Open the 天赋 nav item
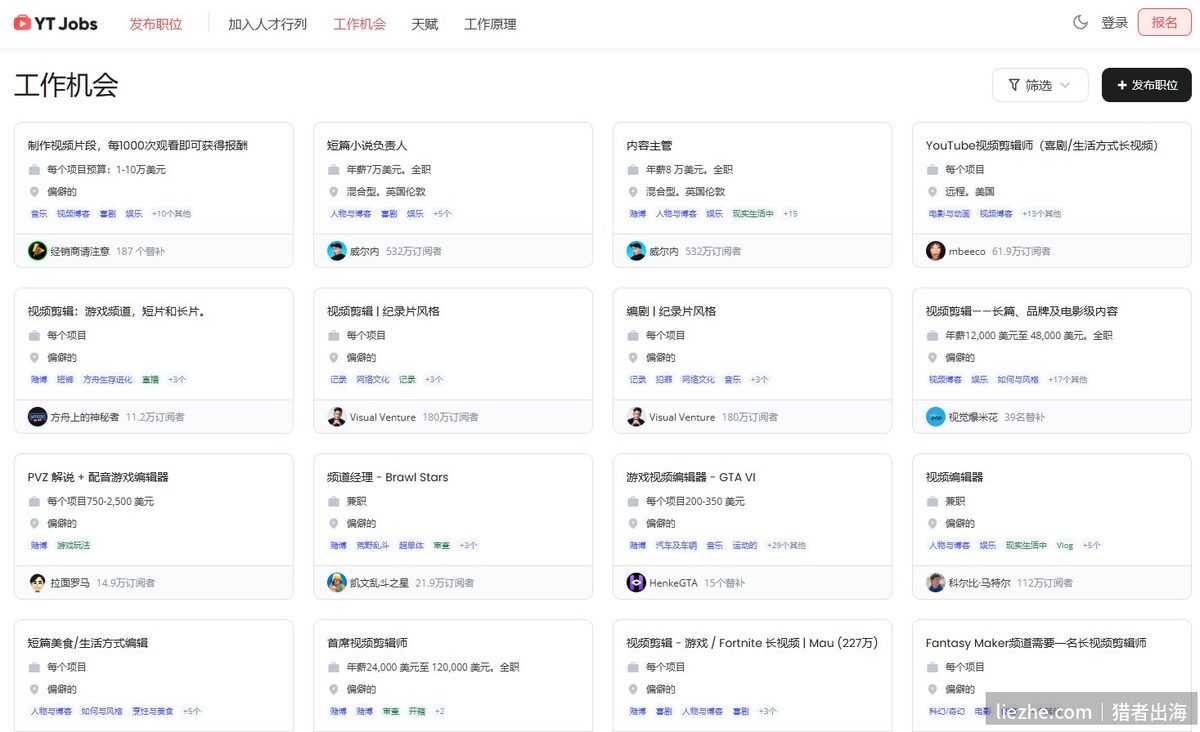The image size is (1200, 732). 425,24
